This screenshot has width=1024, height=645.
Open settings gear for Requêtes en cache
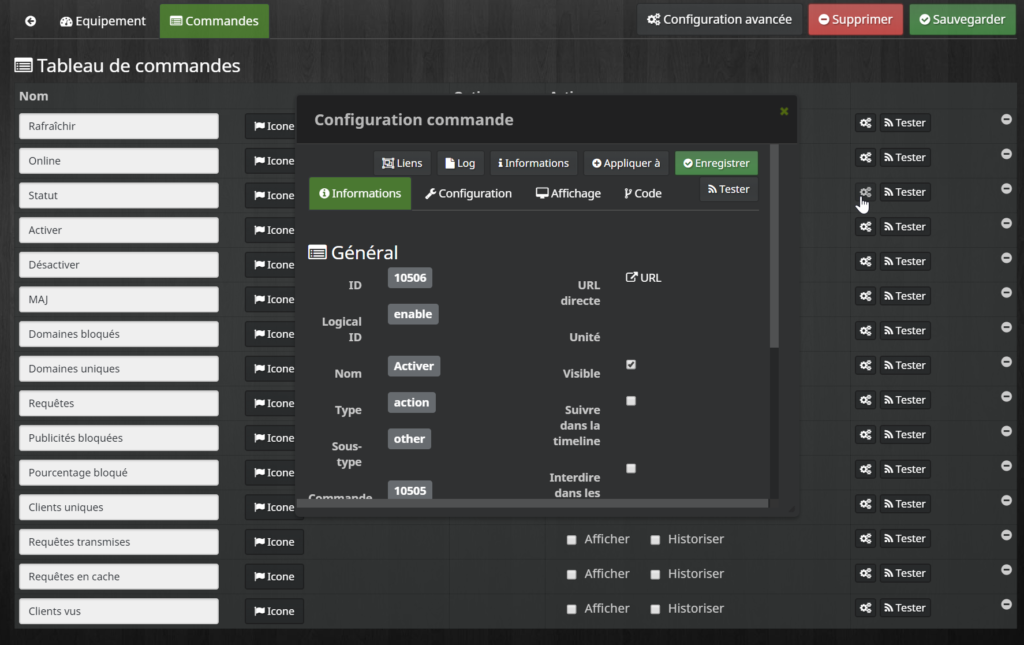[x=865, y=573]
